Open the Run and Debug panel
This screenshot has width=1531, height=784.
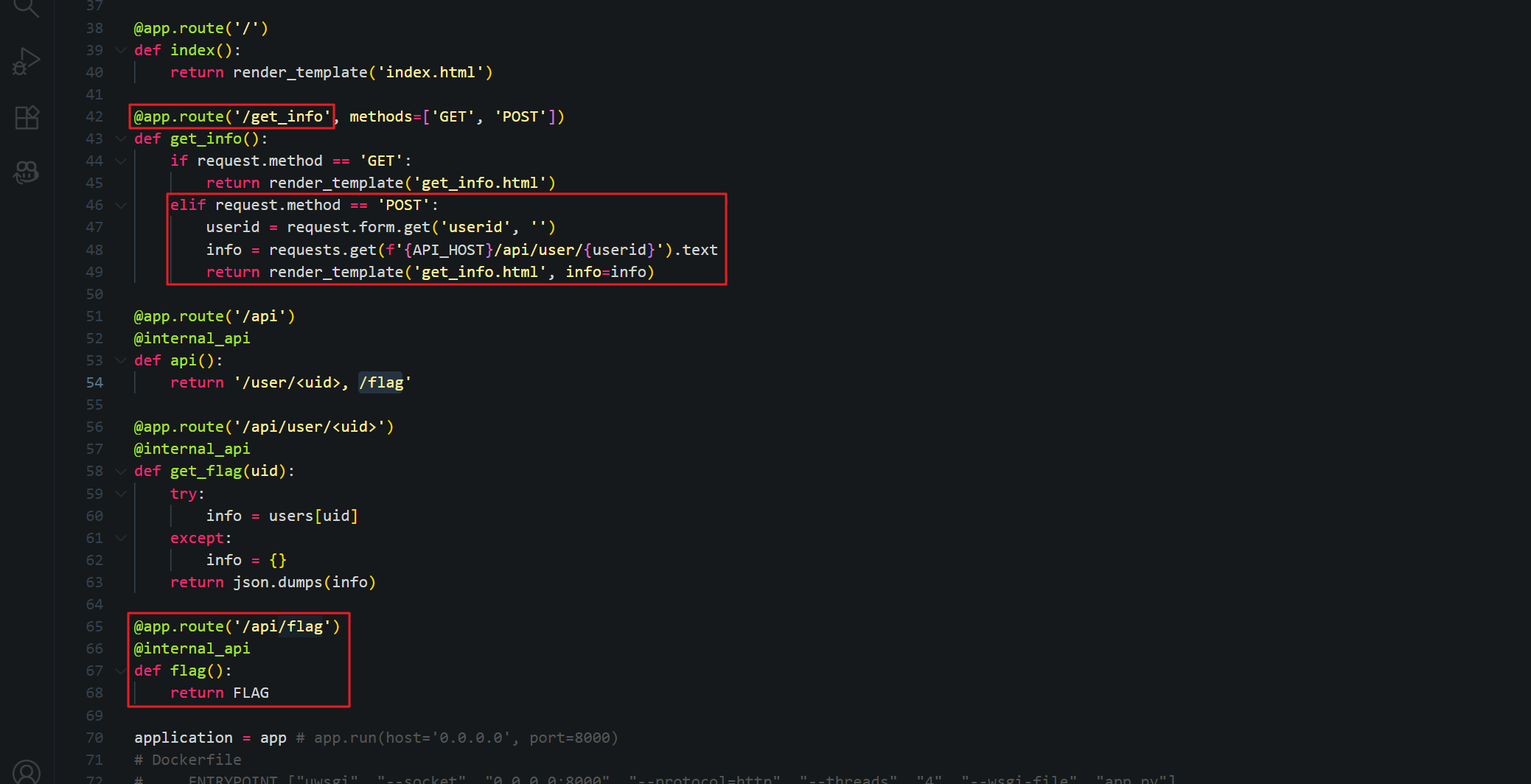point(27,62)
